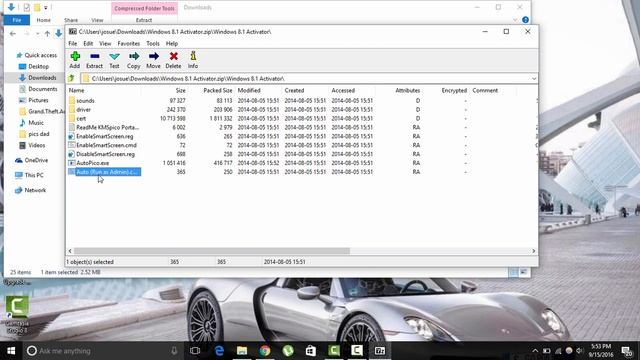Image resolution: width=640 pixels, height=360 pixels.
Task: Open the Help menu
Action: click(x=172, y=43)
